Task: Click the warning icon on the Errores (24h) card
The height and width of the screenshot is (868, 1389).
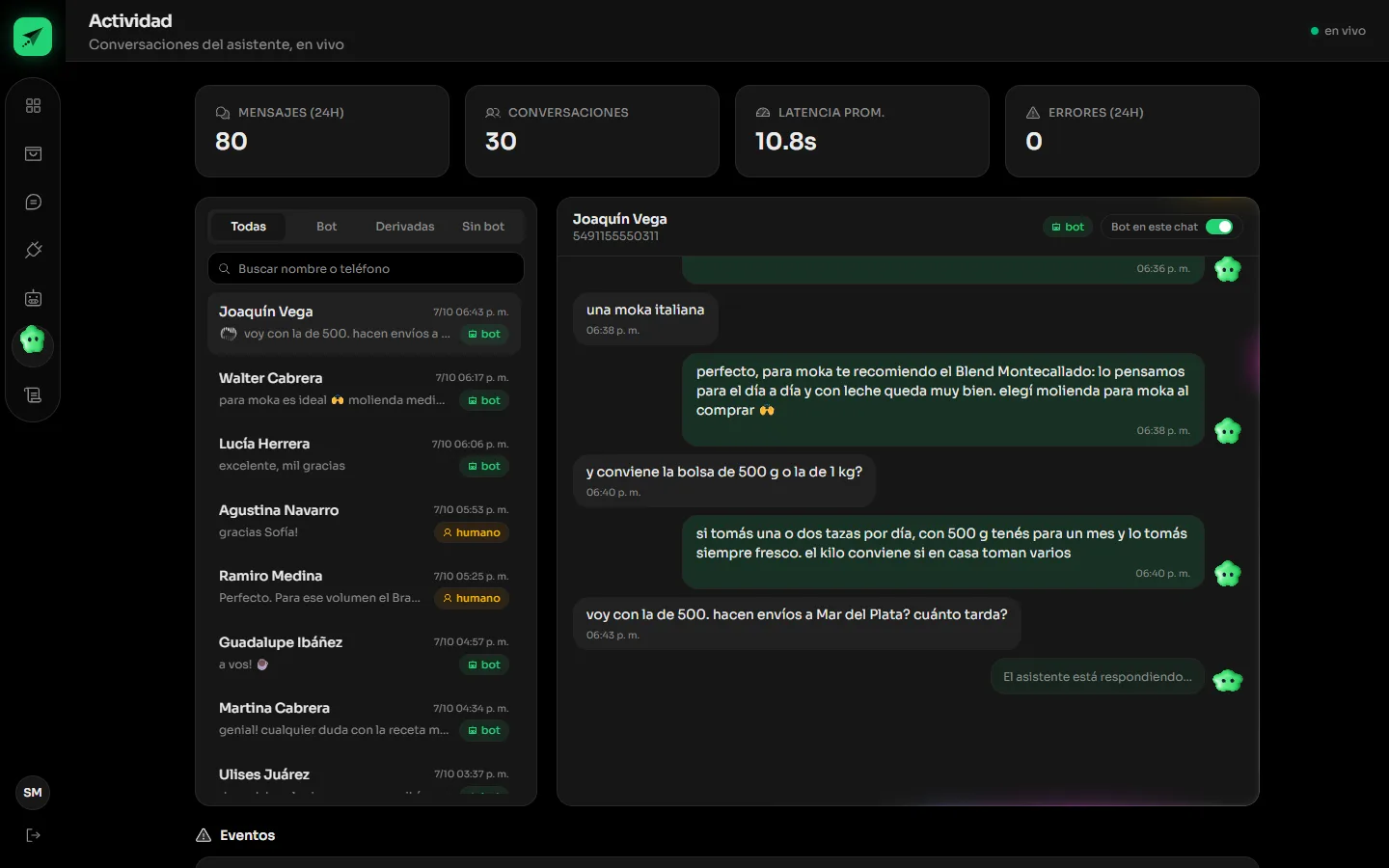Action: [x=1033, y=113]
